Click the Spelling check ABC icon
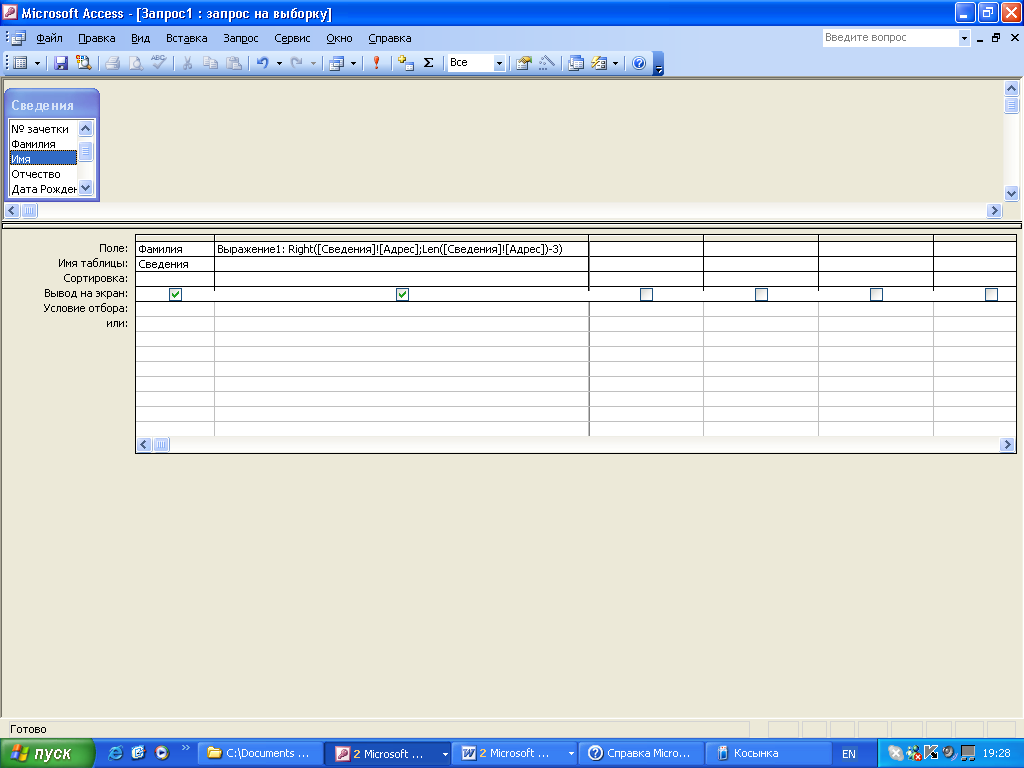The image size is (1024, 768). pos(159,63)
